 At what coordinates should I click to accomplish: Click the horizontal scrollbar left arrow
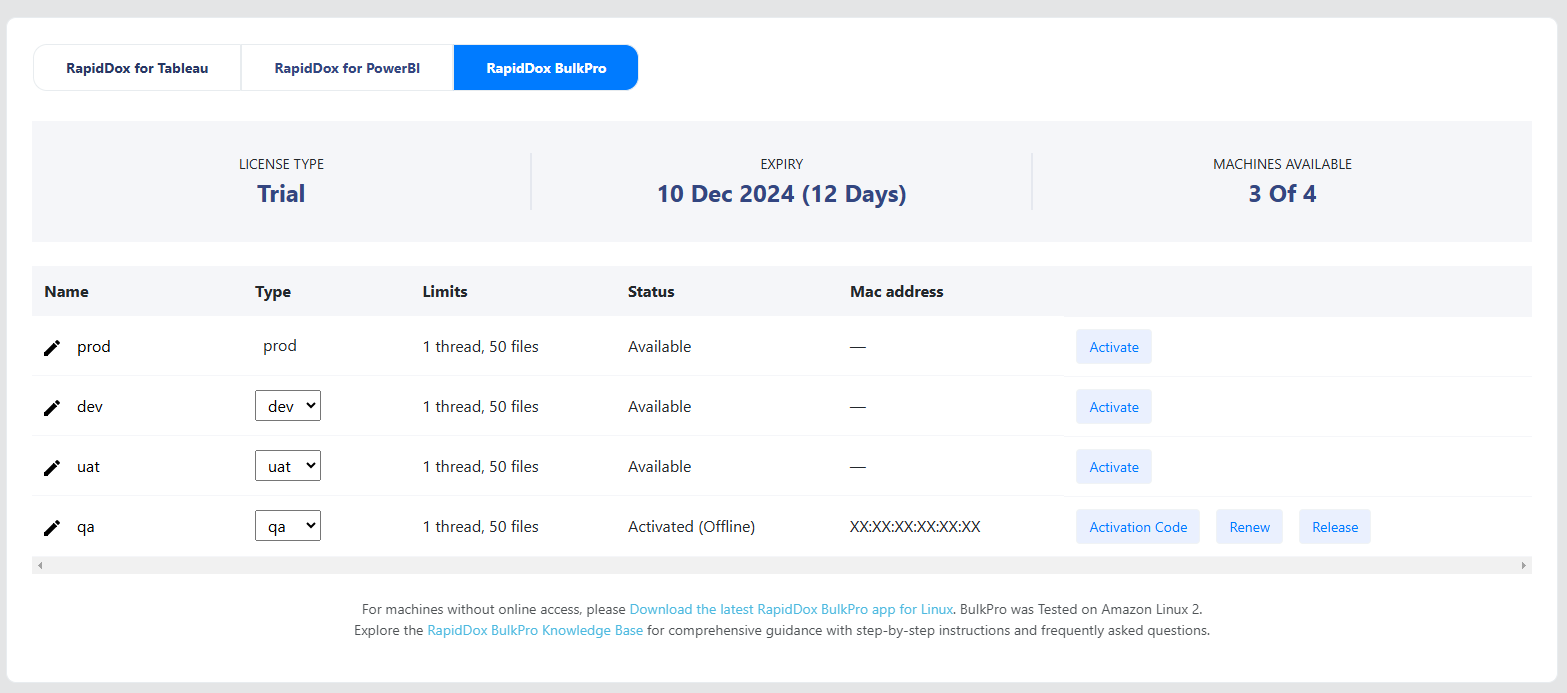[x=40, y=565]
